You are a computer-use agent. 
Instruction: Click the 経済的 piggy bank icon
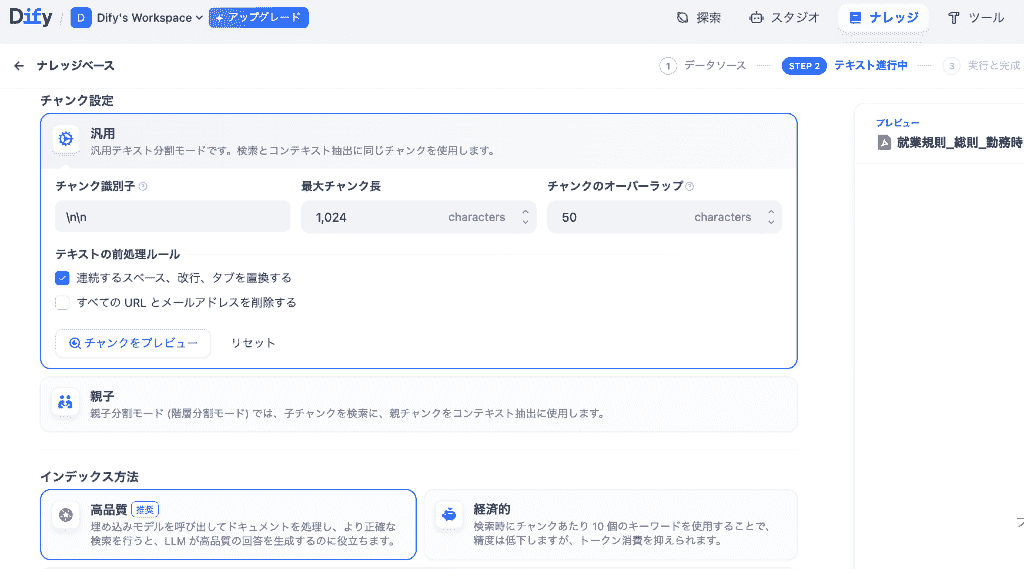coord(449,515)
